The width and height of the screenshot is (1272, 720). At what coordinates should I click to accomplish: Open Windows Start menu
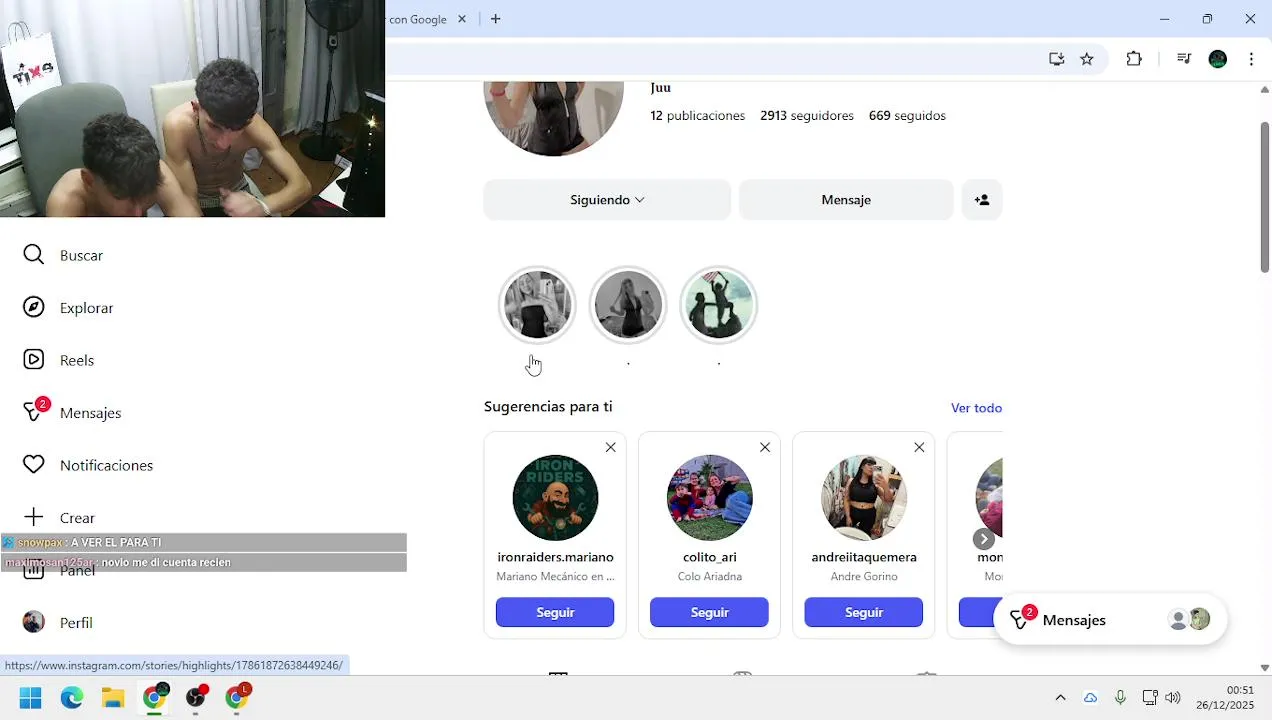pos(31,698)
